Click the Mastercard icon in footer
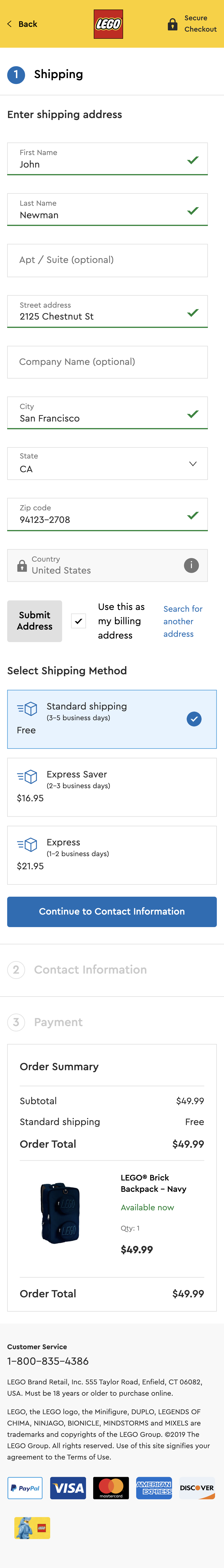The width and height of the screenshot is (224, 1568). 111,1488
